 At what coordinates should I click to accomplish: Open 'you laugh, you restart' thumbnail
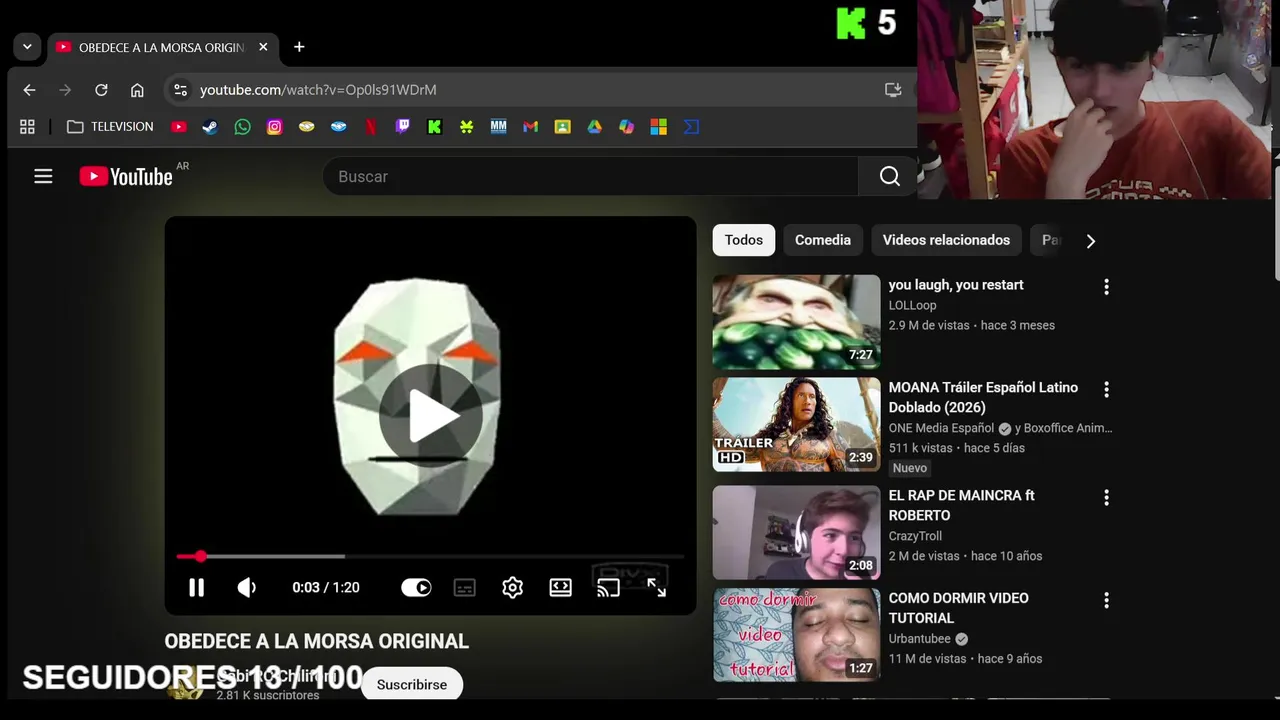[x=796, y=322]
